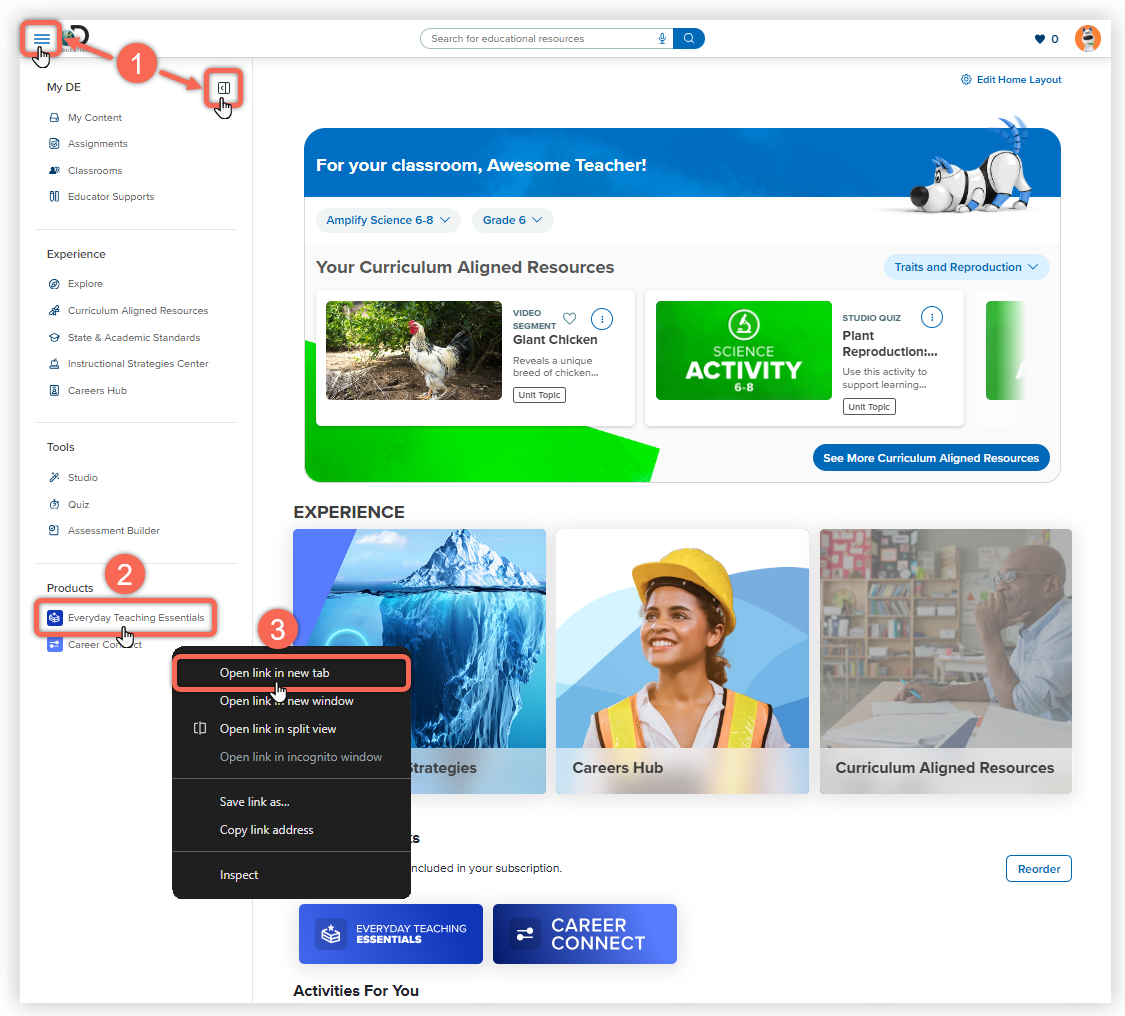The height and width of the screenshot is (1016, 1125).
Task: Click the Assessment Builder icon
Action: 55,531
